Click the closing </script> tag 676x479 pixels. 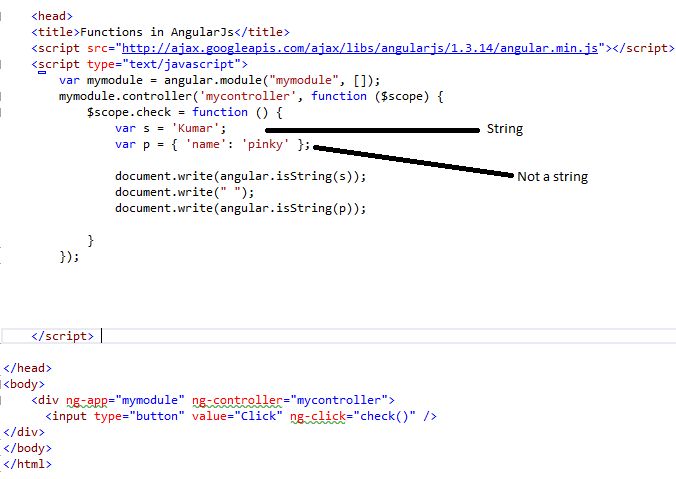click(x=63, y=336)
